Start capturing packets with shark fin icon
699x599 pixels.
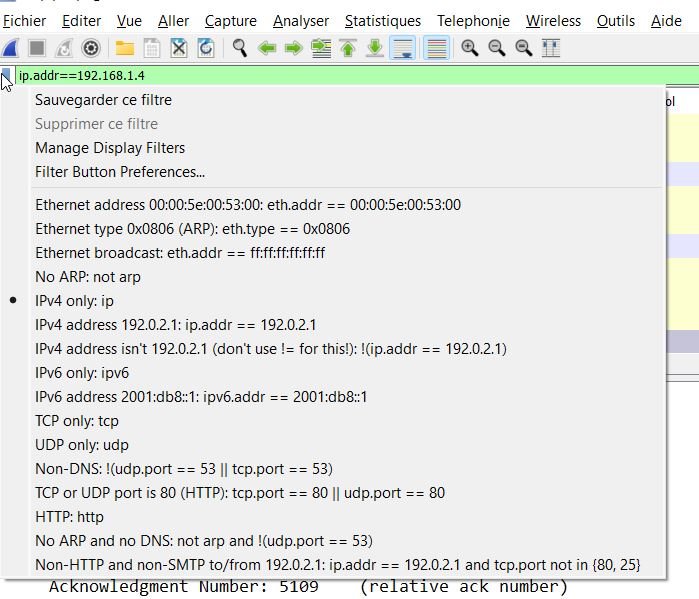10,48
